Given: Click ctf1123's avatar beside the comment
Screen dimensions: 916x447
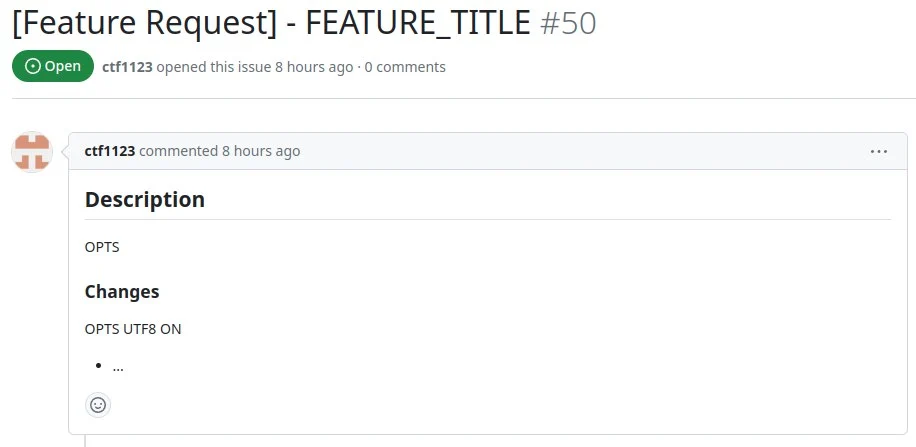Looking at the screenshot, I should pos(32,151).
